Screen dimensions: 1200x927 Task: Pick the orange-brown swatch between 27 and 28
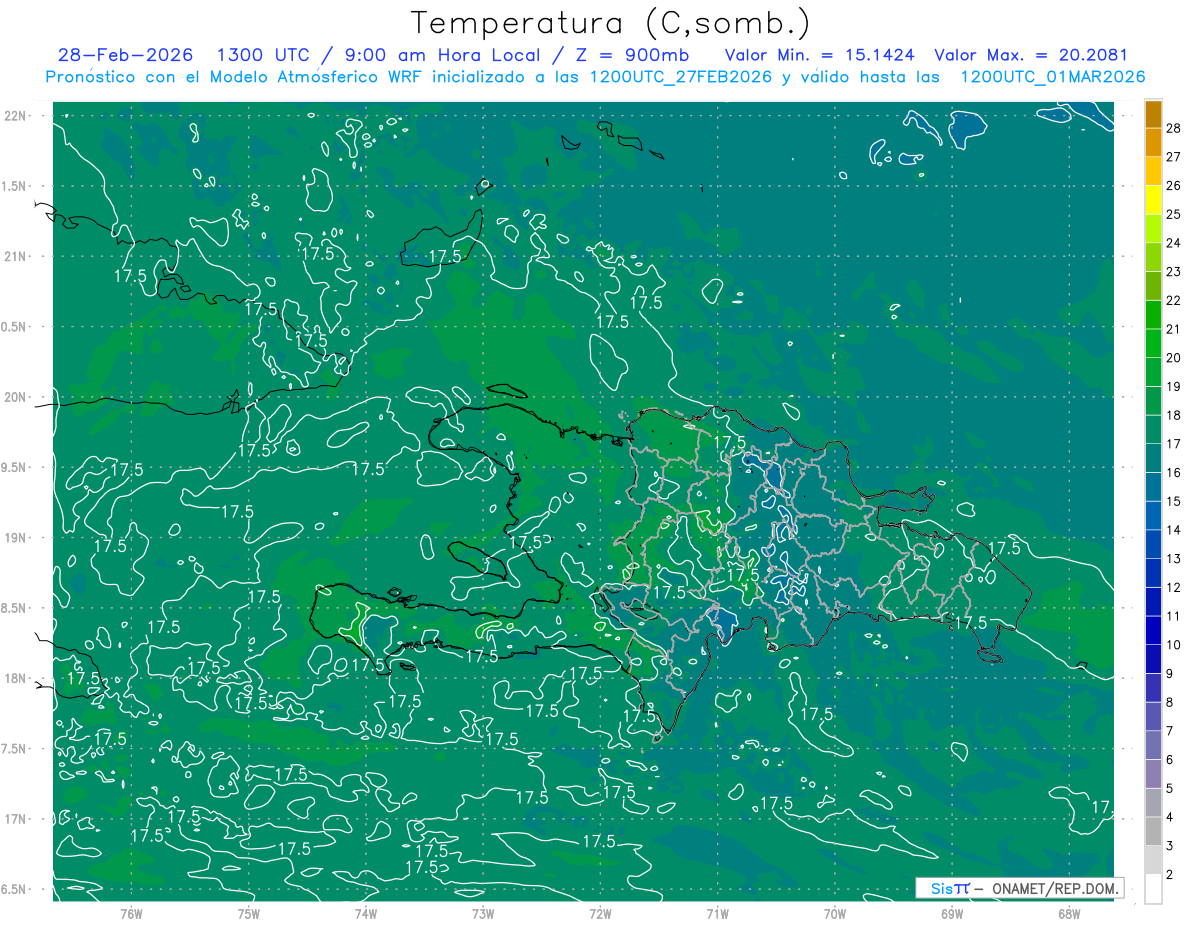point(1153,142)
